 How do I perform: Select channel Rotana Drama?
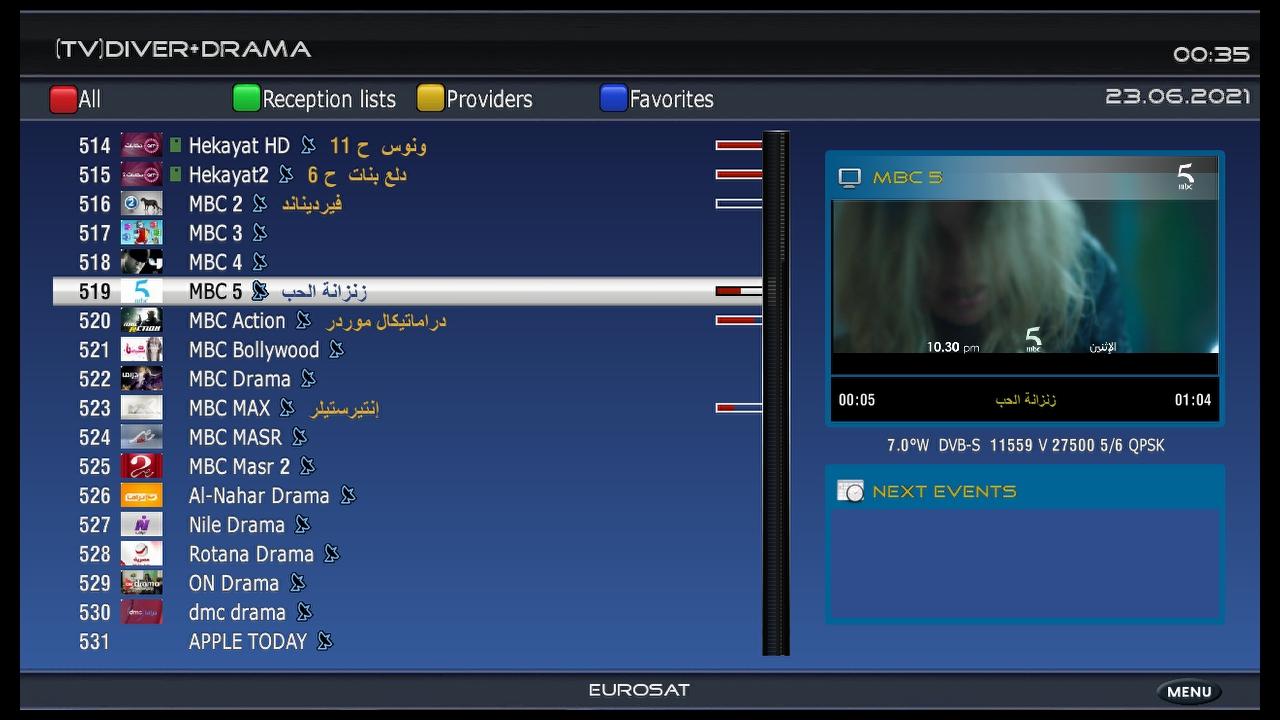(x=408, y=554)
